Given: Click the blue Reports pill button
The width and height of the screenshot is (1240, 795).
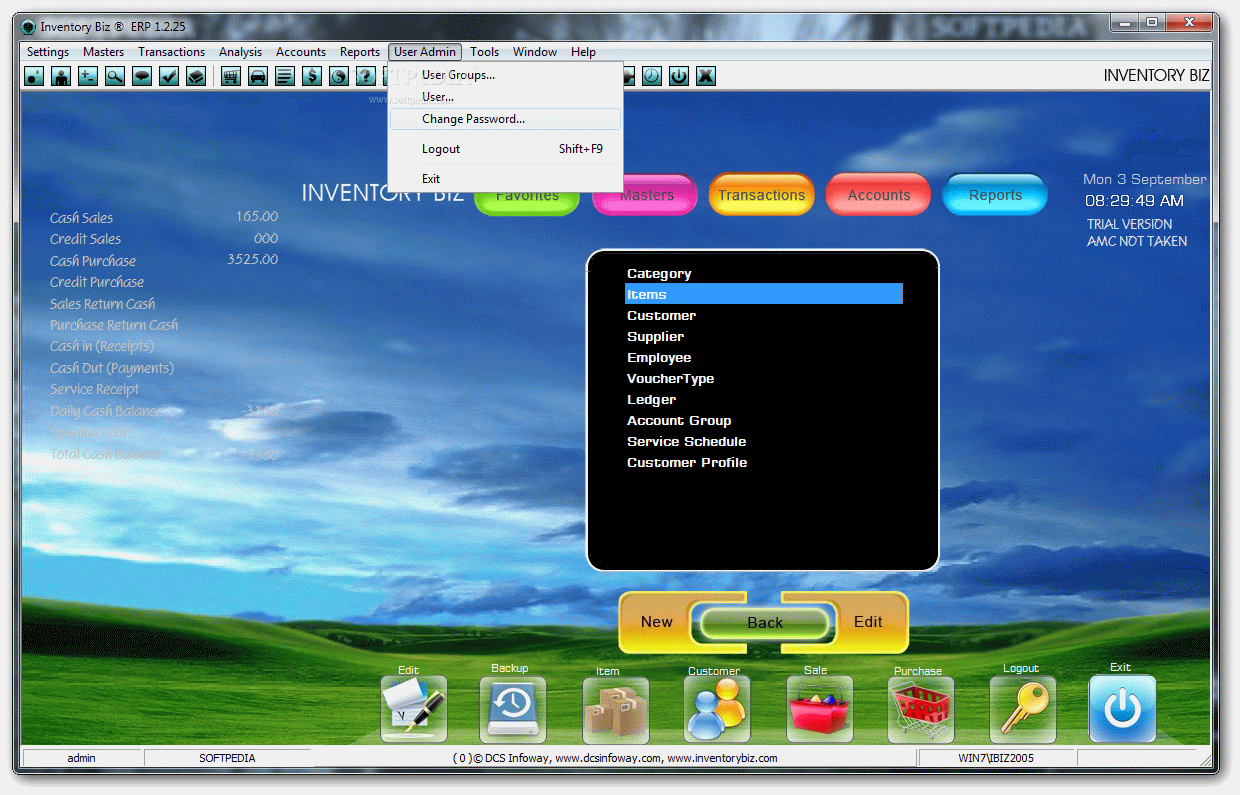Looking at the screenshot, I should tap(995, 195).
